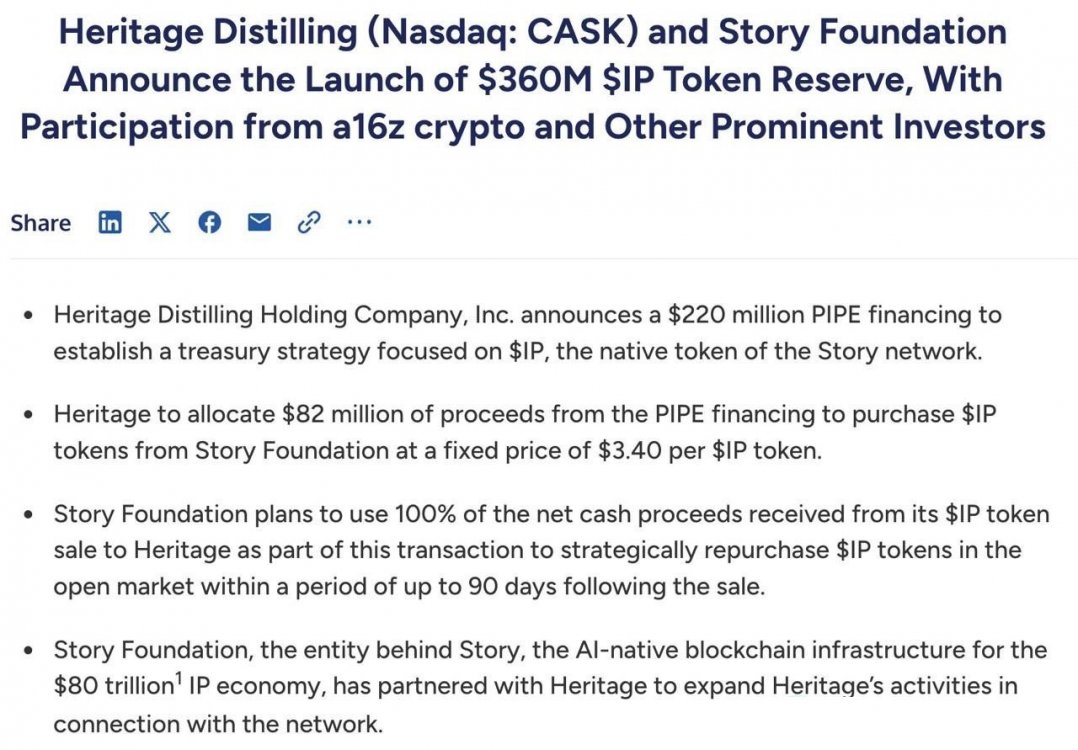
Task: Click the Heritage Distilling headline title
Action: [x=532, y=80]
